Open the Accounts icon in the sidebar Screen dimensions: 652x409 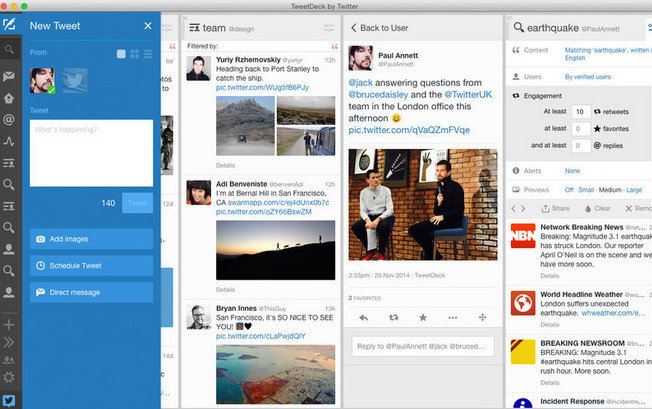pos(9,360)
